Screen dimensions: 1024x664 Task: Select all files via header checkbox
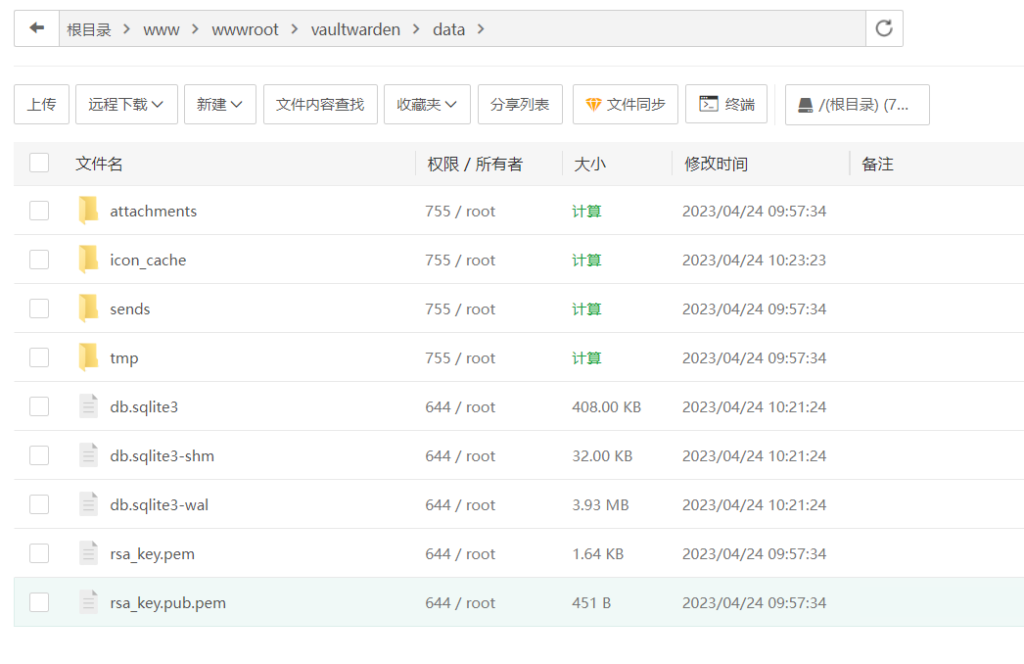(39, 163)
